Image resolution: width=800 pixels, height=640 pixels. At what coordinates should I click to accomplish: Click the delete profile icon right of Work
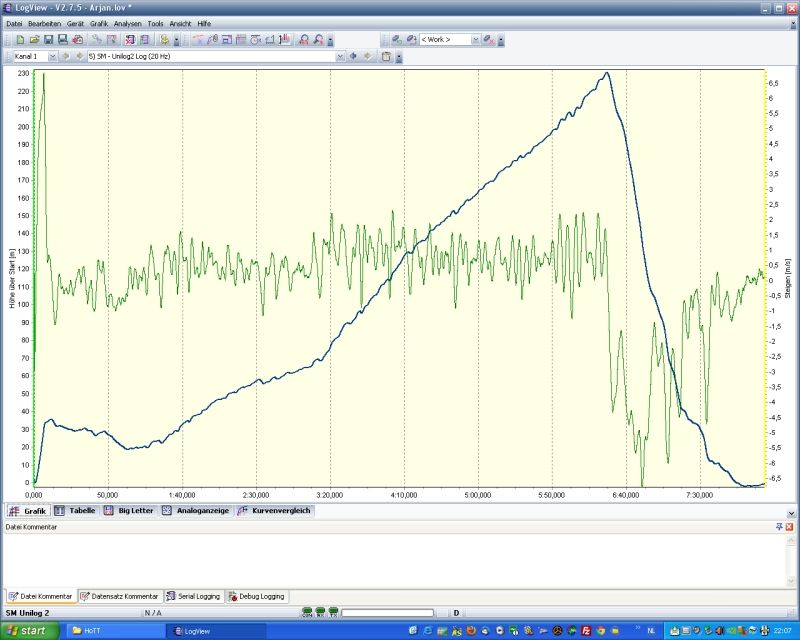pyautogui.click(x=488, y=40)
